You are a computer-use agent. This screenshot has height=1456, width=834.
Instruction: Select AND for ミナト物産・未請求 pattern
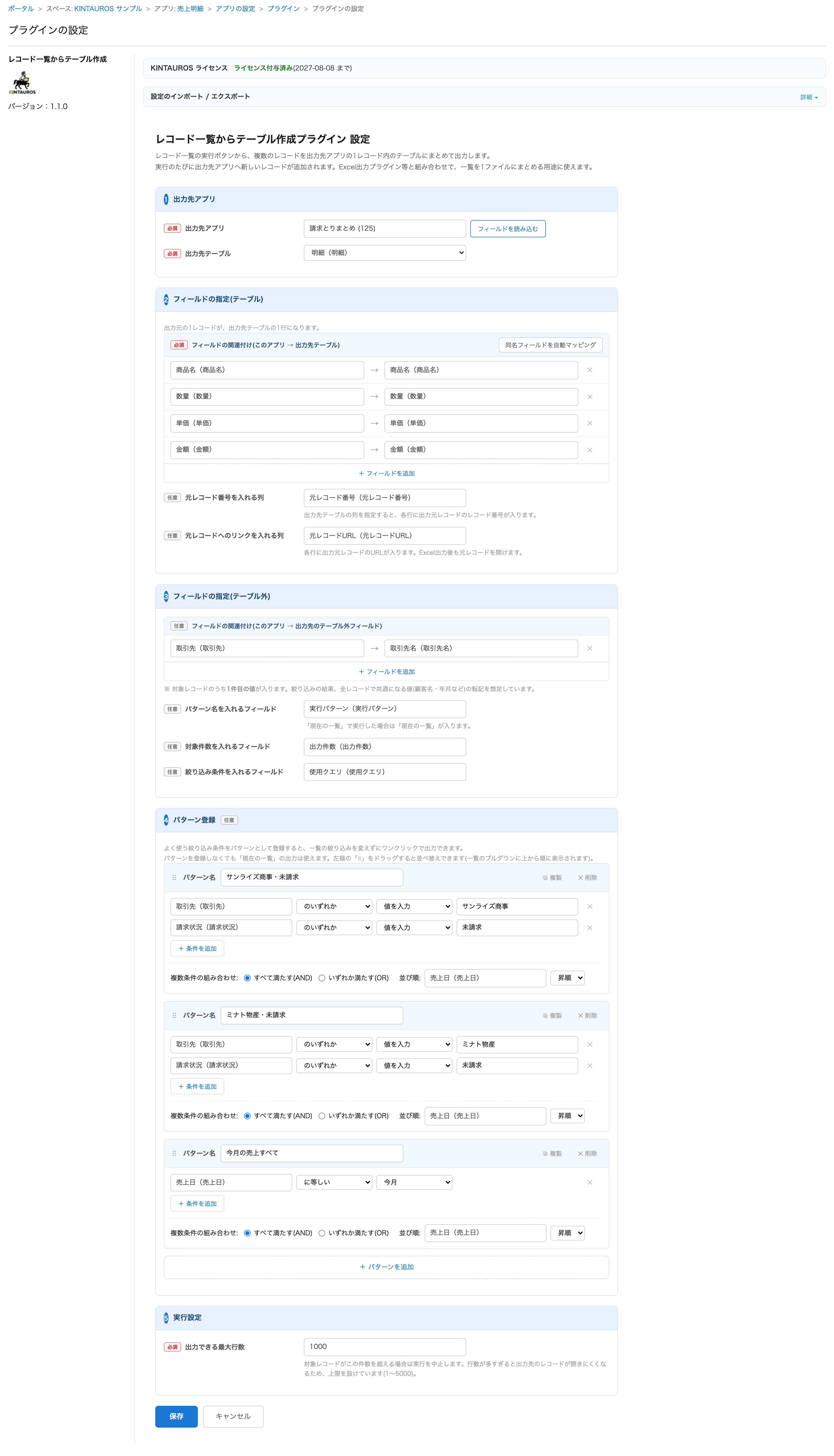click(248, 1116)
